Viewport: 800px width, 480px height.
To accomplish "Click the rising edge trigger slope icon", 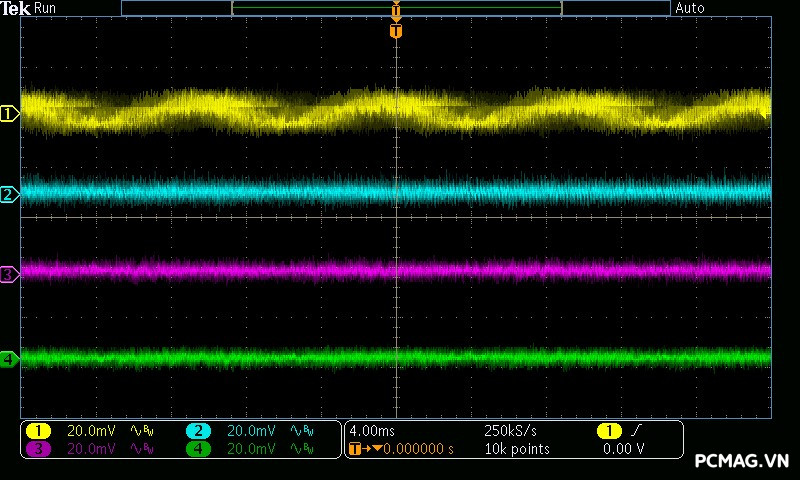I will click(x=638, y=431).
